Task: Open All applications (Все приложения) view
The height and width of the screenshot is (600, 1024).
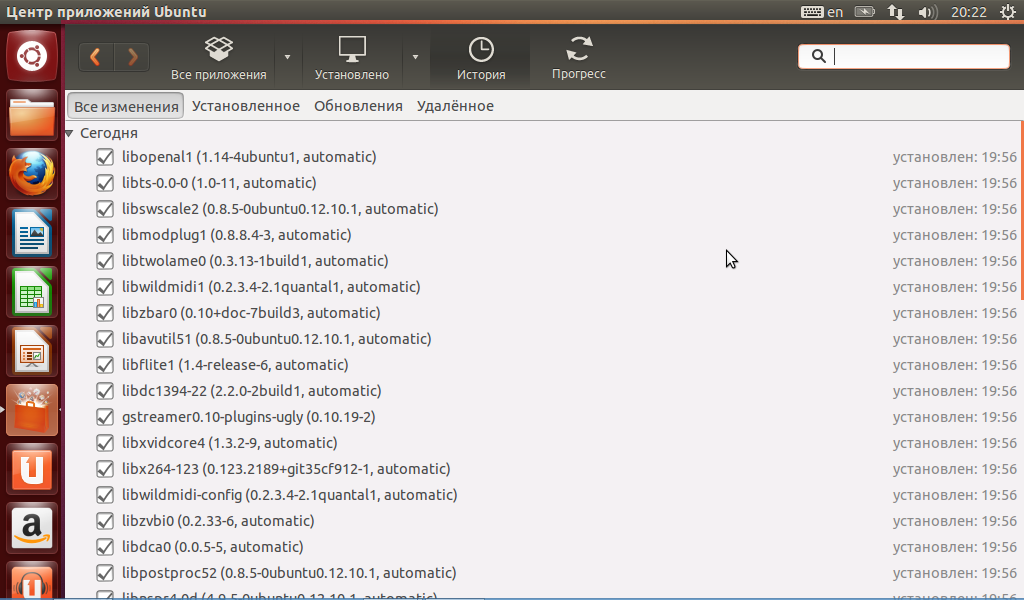Action: 219,57
